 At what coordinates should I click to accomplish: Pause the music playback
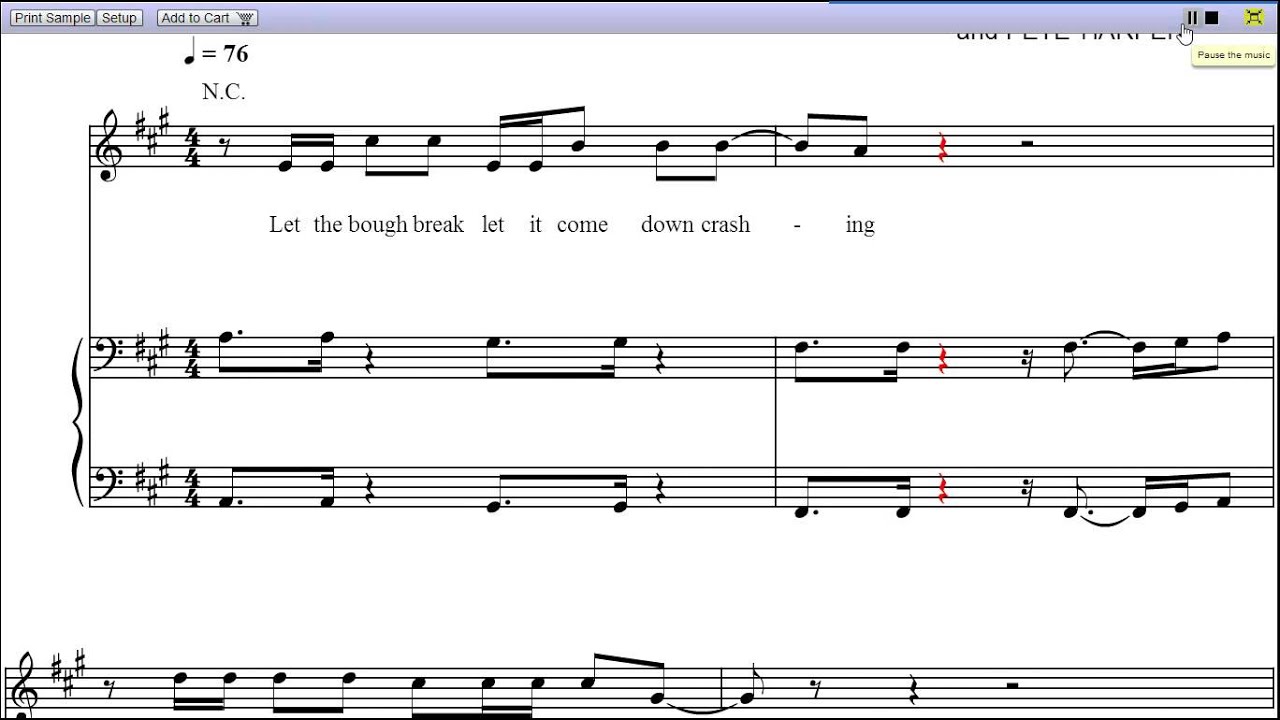pos(1192,17)
